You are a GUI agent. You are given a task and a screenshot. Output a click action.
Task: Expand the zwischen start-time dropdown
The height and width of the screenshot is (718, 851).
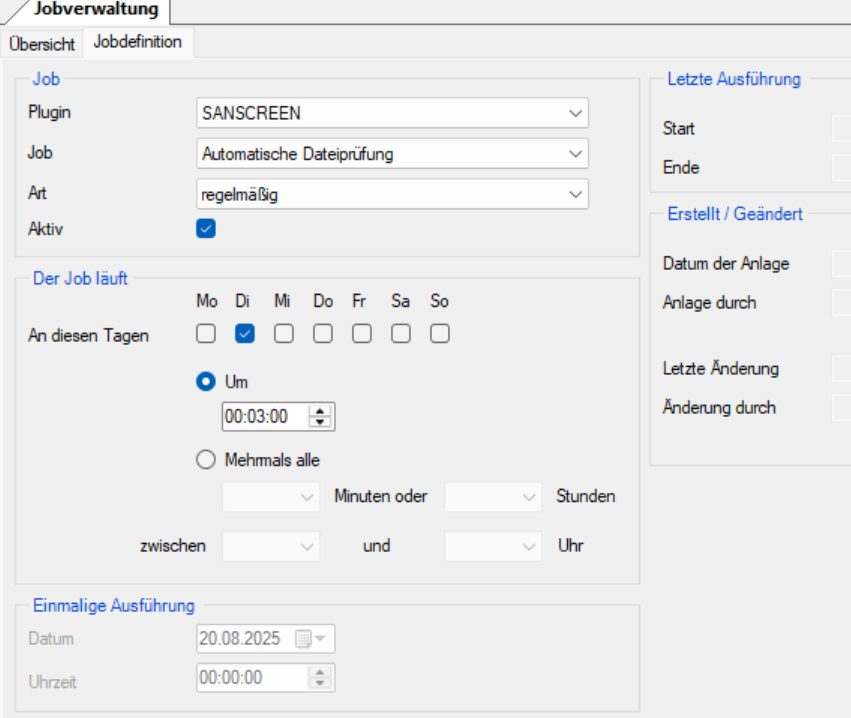[271, 546]
